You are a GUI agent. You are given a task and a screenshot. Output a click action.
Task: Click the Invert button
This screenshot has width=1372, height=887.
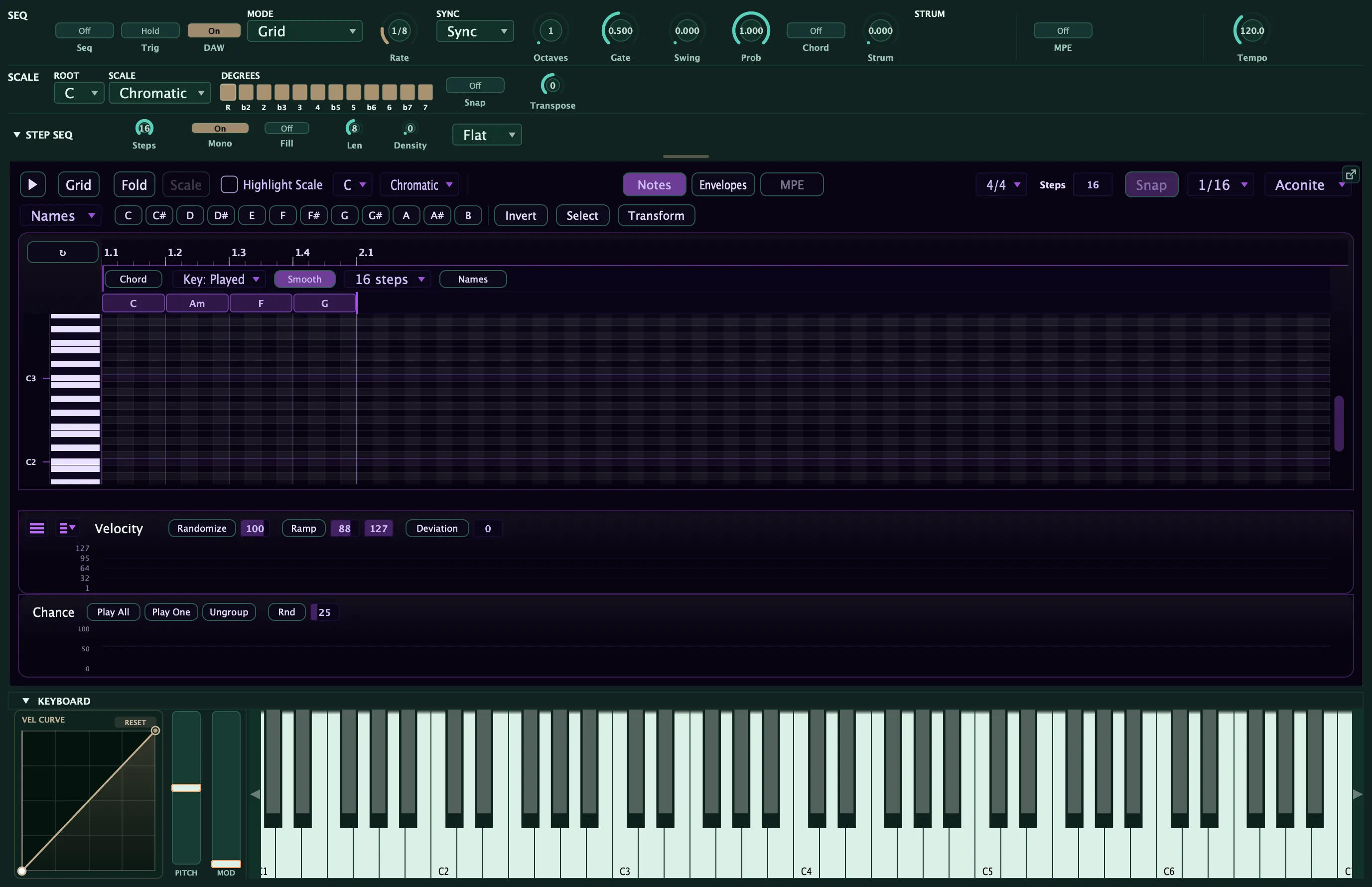coord(521,215)
